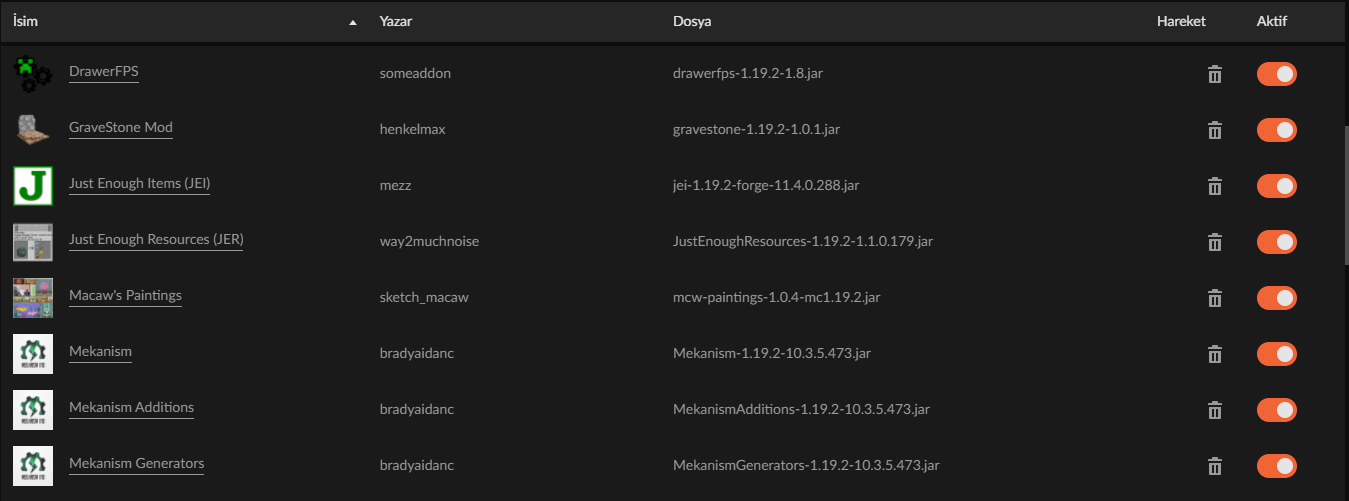Screen dimensions: 1349x501
Task: Click the green J icon for JEI
Action: (x=32, y=186)
